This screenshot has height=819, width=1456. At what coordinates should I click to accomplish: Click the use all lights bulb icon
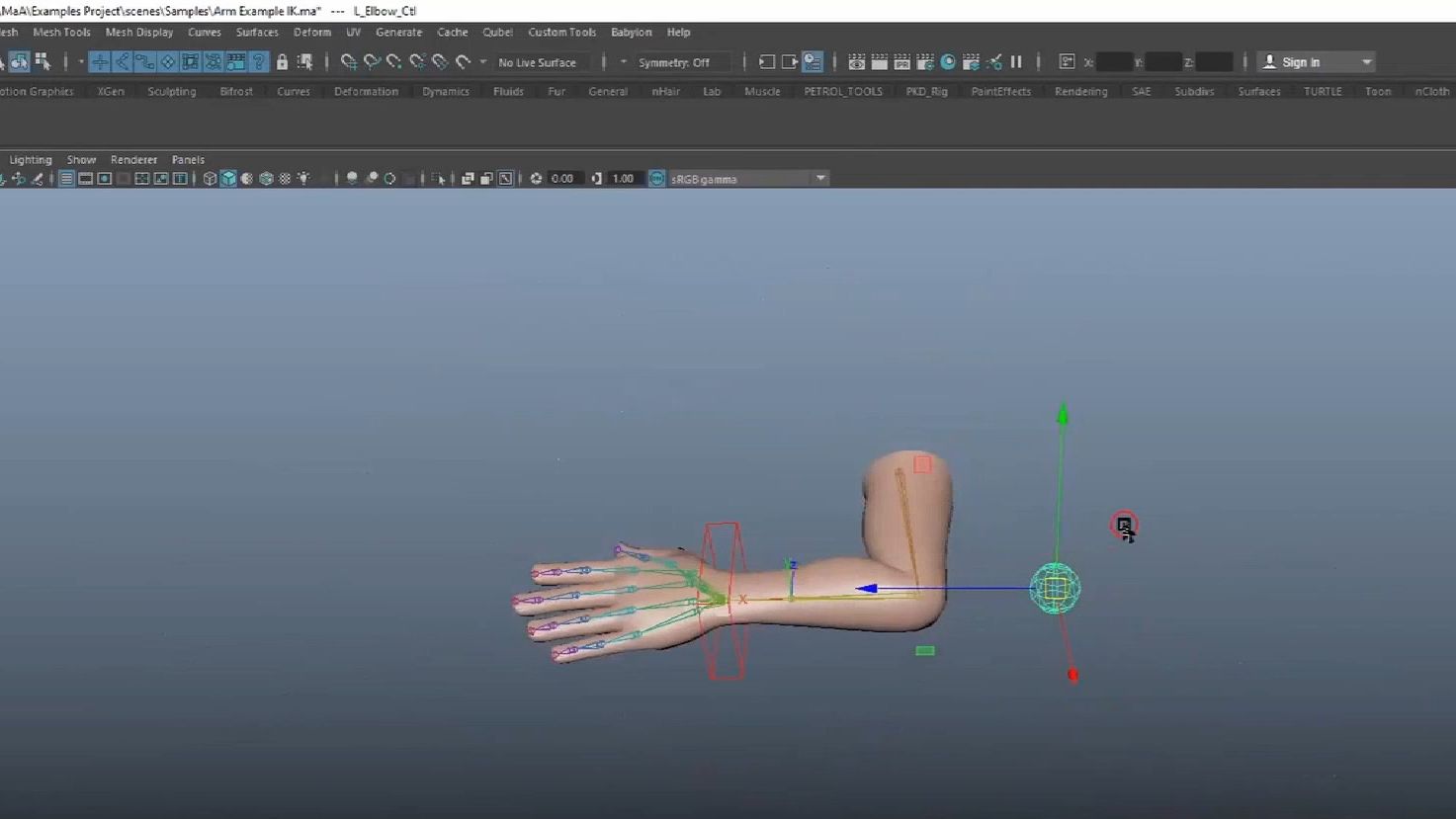tap(303, 179)
